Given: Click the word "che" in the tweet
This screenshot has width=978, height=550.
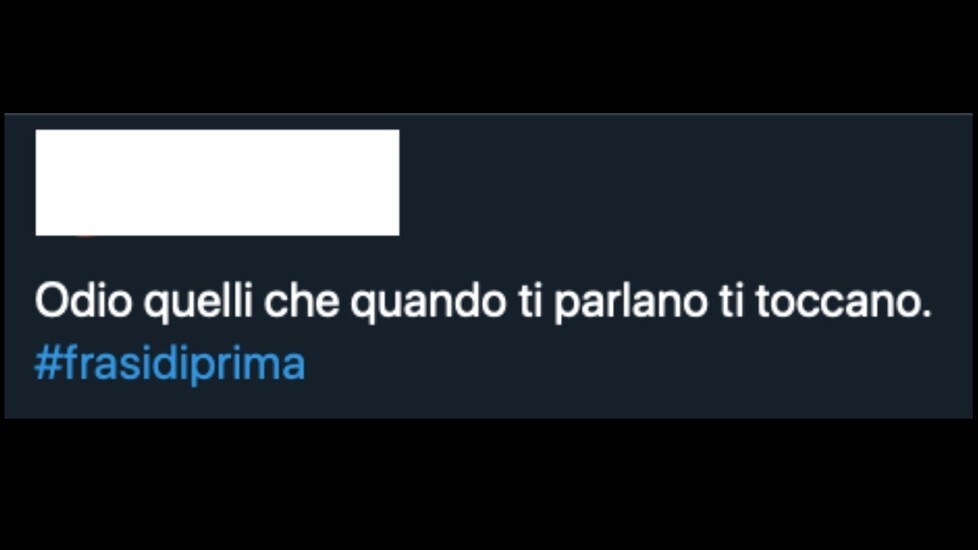Looking at the screenshot, I should pos(301,301).
